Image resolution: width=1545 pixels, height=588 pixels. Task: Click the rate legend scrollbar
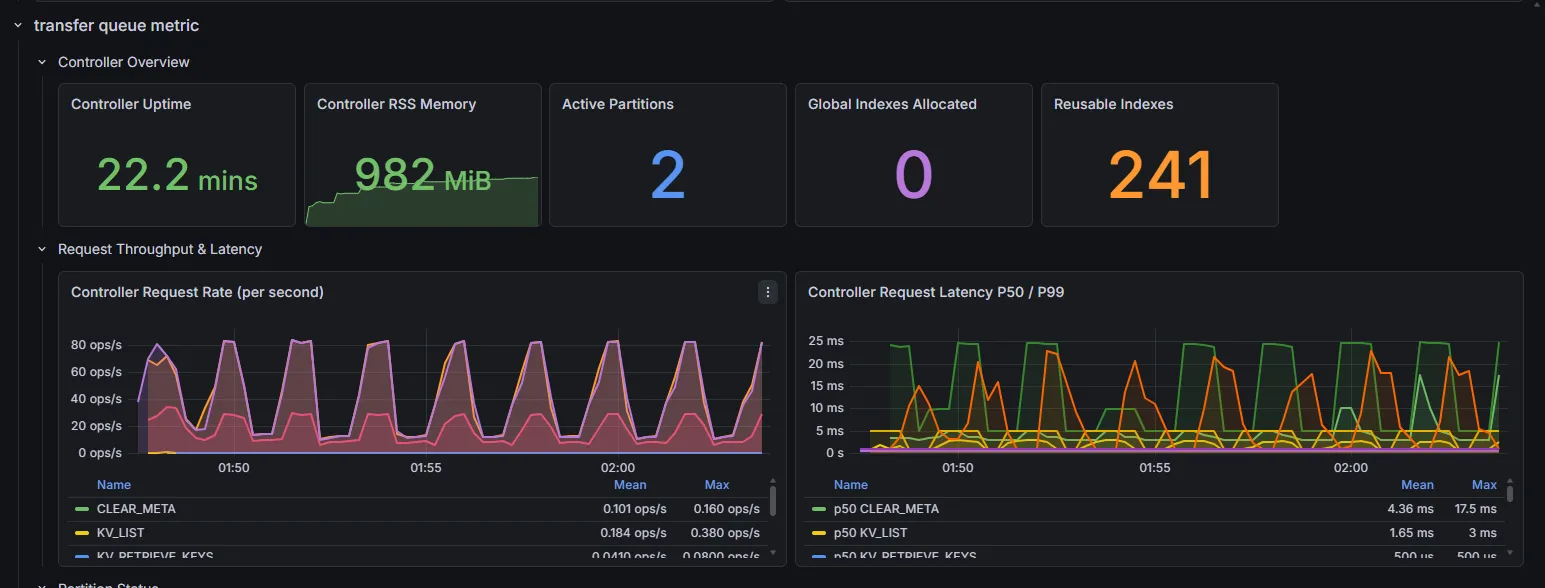point(772,500)
